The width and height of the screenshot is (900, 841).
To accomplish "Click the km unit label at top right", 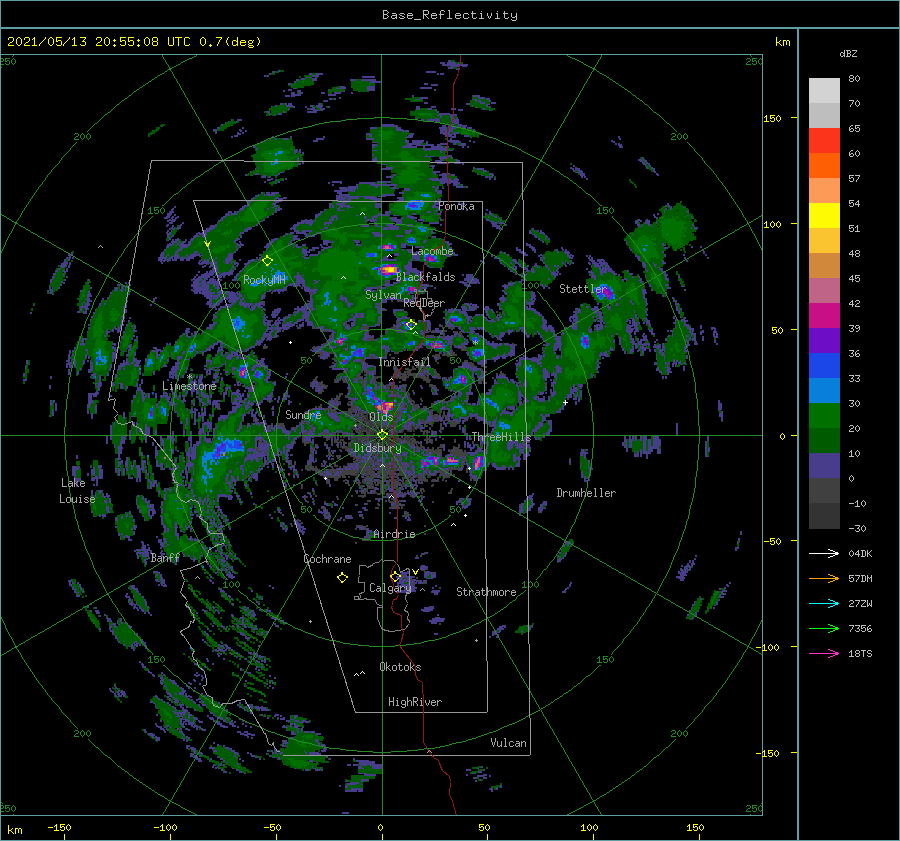I will 782,42.
